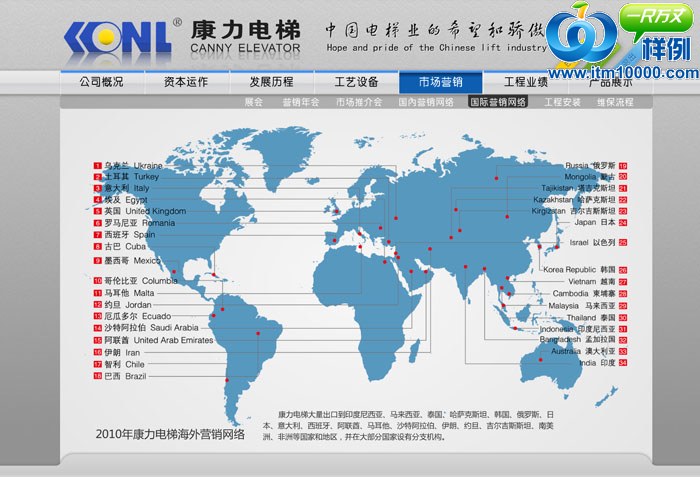Image resolution: width=700 pixels, height=477 pixels.
Task: Go to the 展会 submenu
Action: point(254,102)
